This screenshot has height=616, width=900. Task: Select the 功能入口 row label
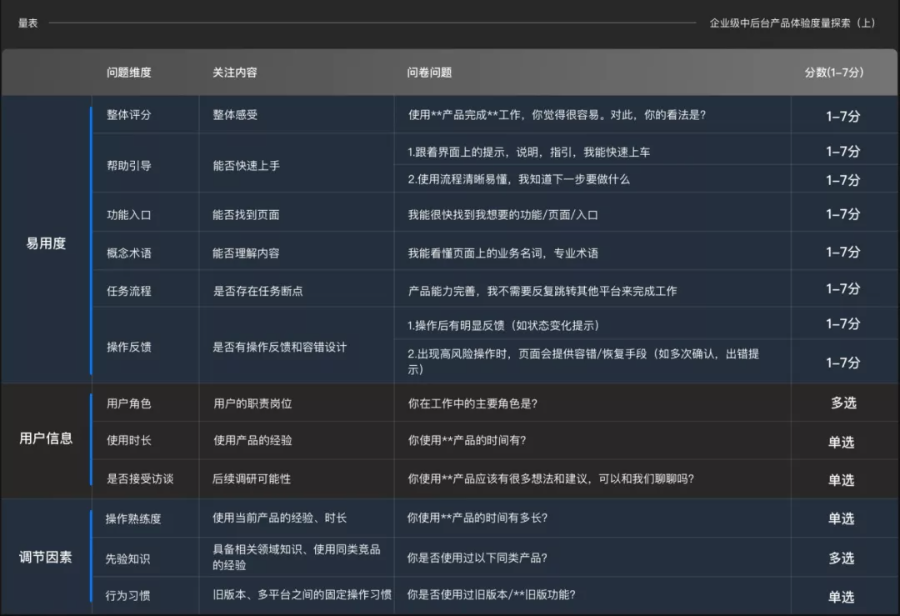[x=129, y=215]
